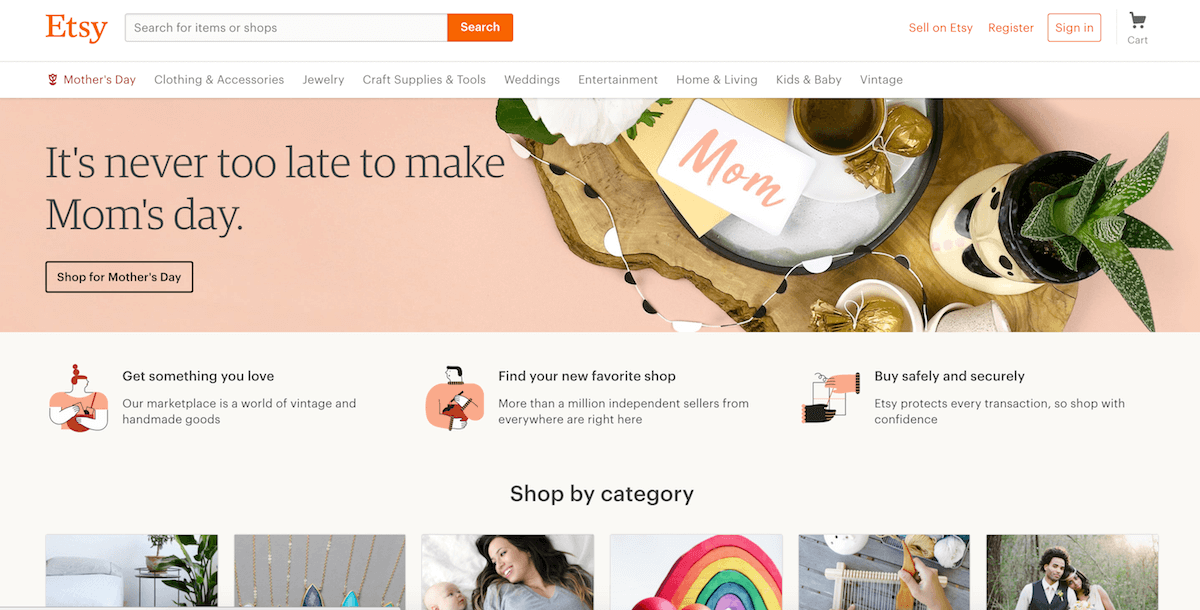
Task: Open the Register link
Action: (x=1011, y=28)
